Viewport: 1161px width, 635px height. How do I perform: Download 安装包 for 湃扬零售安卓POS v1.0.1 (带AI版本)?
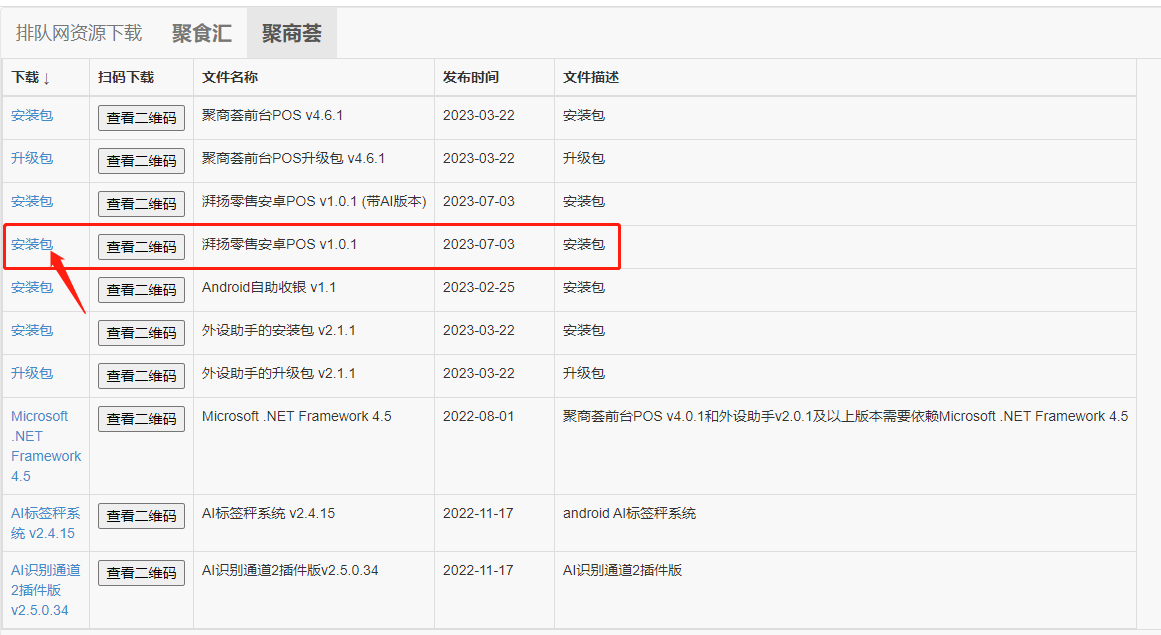coord(32,201)
